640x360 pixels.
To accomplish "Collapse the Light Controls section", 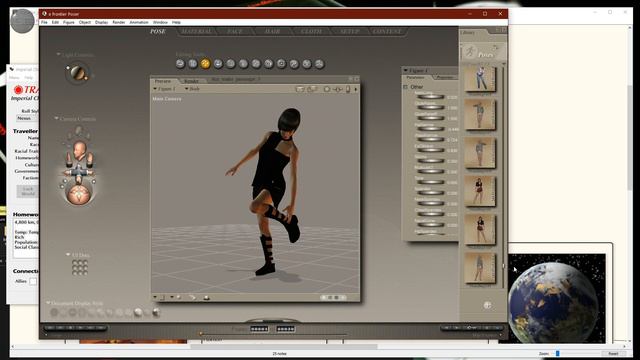I will [x=58, y=54].
